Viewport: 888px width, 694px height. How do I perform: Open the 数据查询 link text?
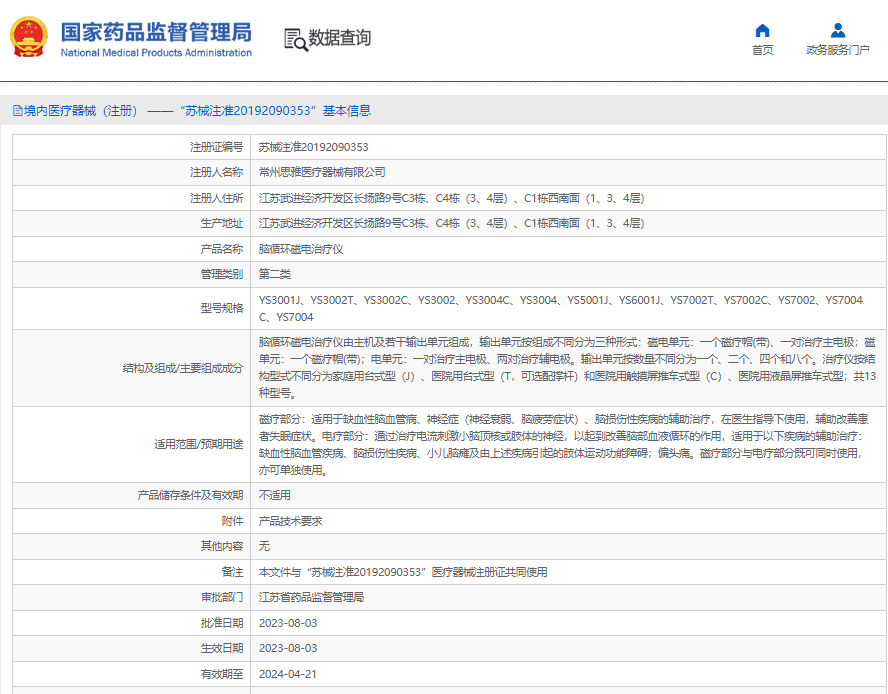coord(340,38)
